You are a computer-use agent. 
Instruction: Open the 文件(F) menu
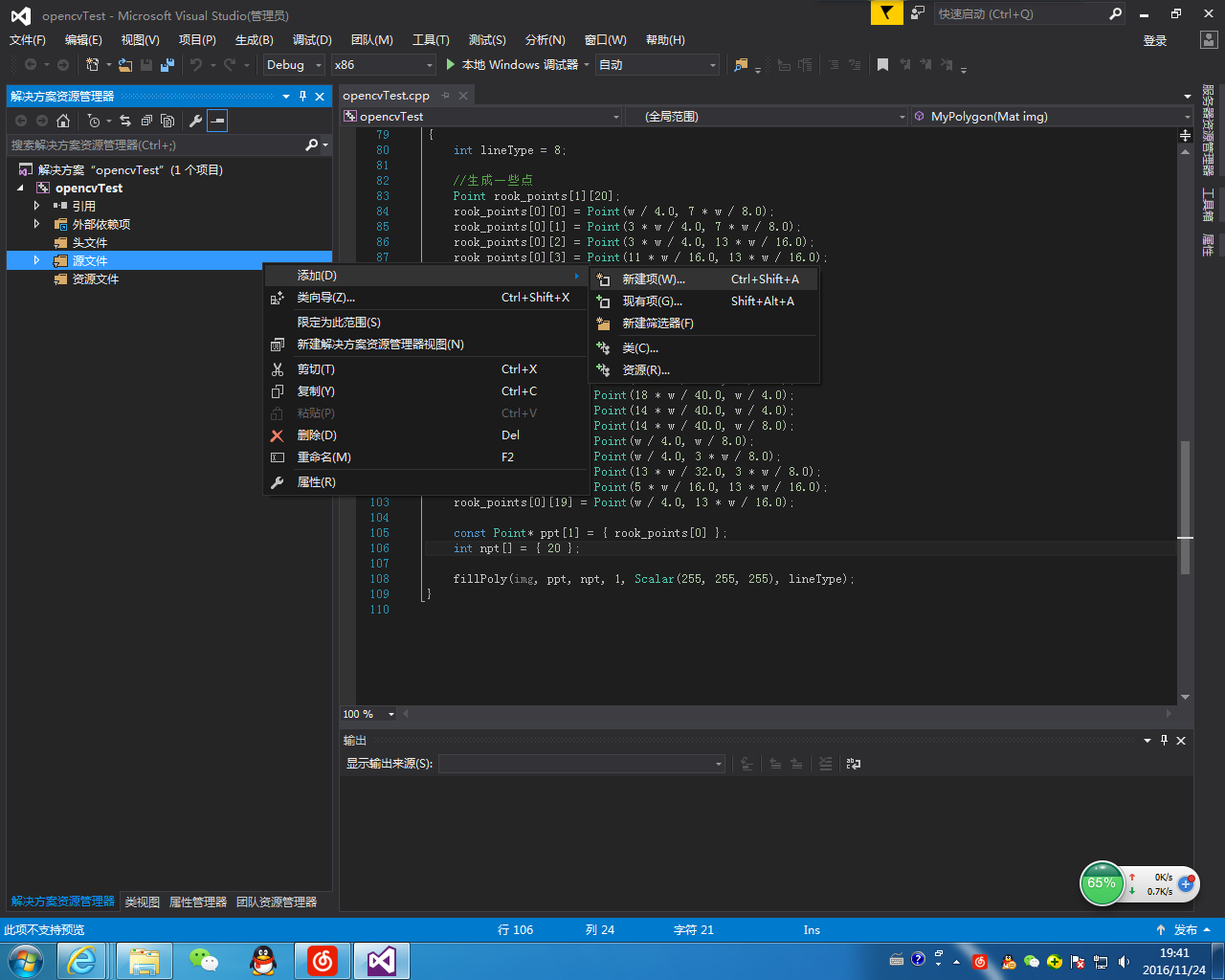pos(28,40)
